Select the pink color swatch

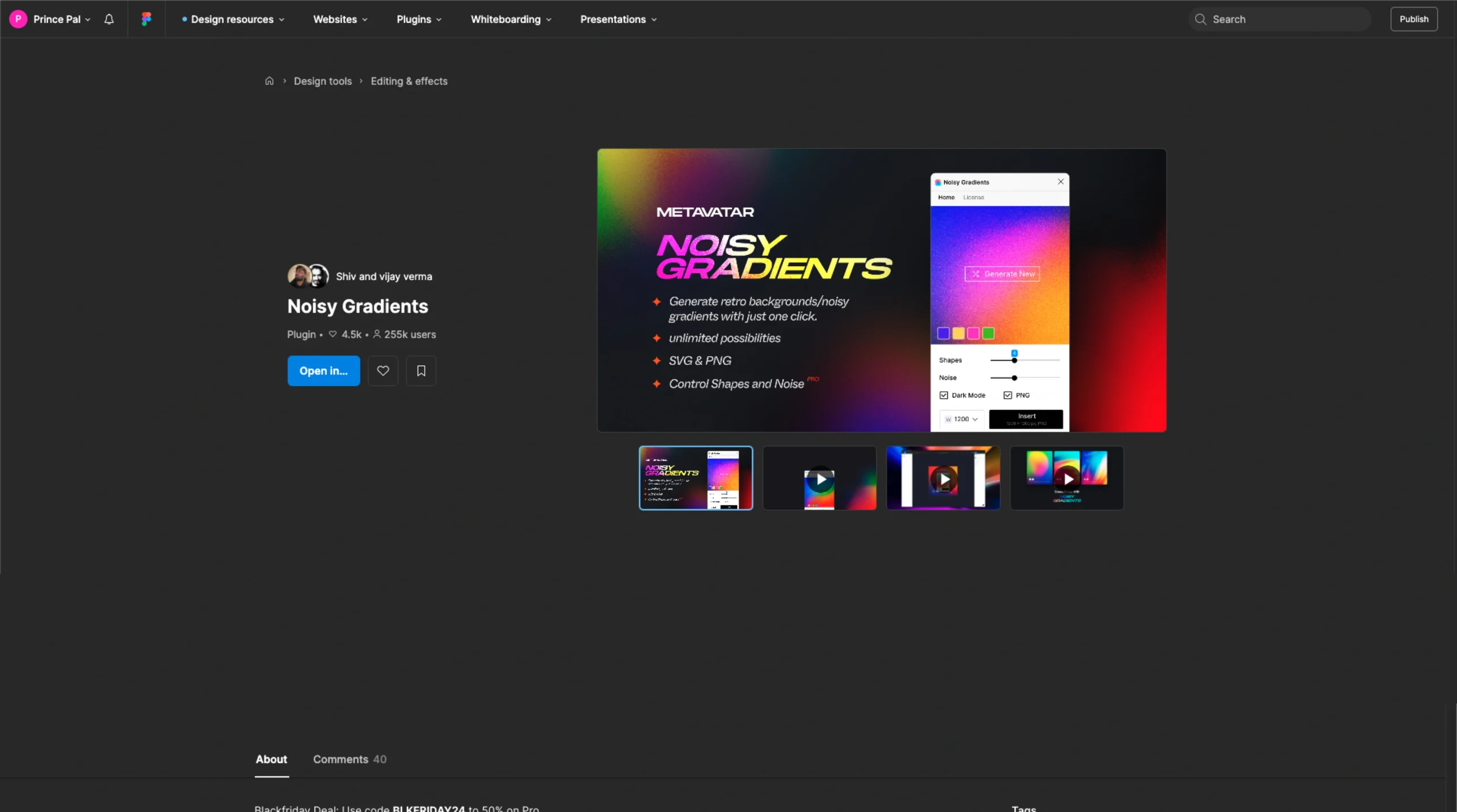click(x=973, y=333)
